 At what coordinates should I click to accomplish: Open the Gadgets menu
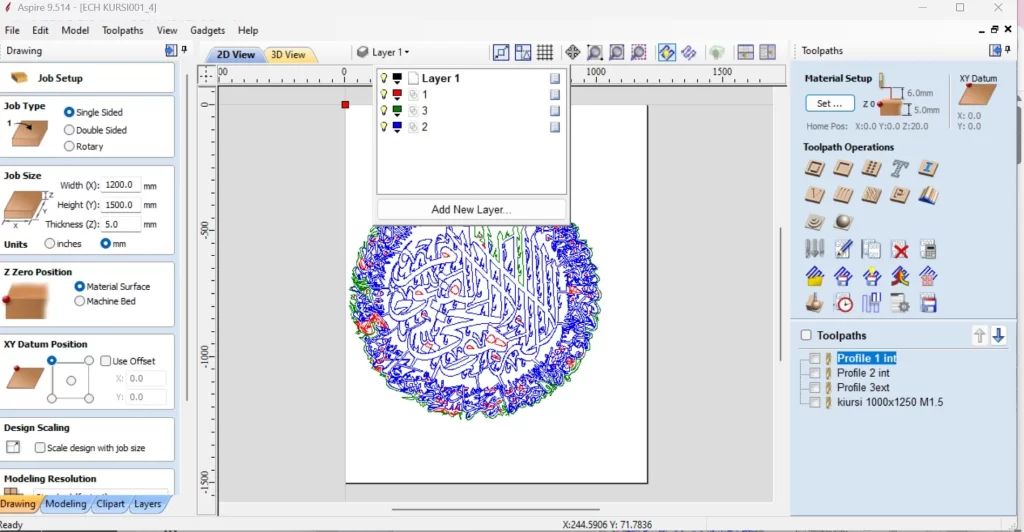click(208, 30)
